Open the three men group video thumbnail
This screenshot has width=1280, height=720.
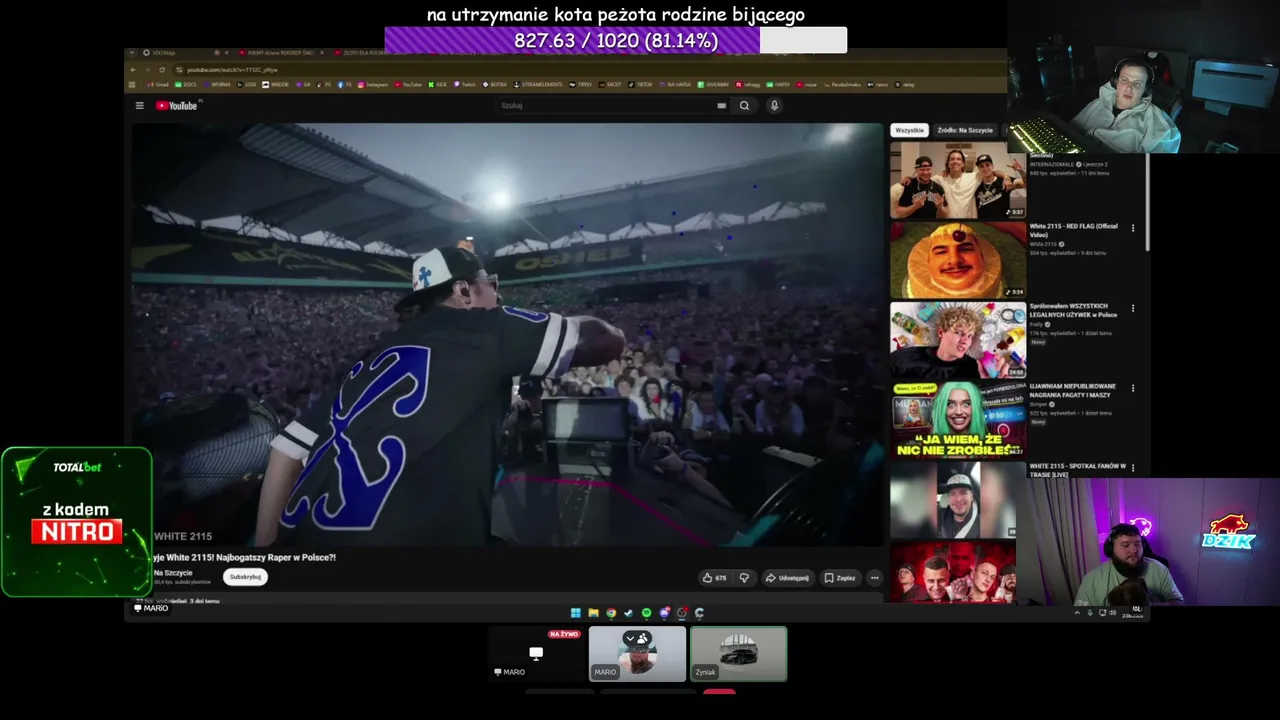point(958,180)
